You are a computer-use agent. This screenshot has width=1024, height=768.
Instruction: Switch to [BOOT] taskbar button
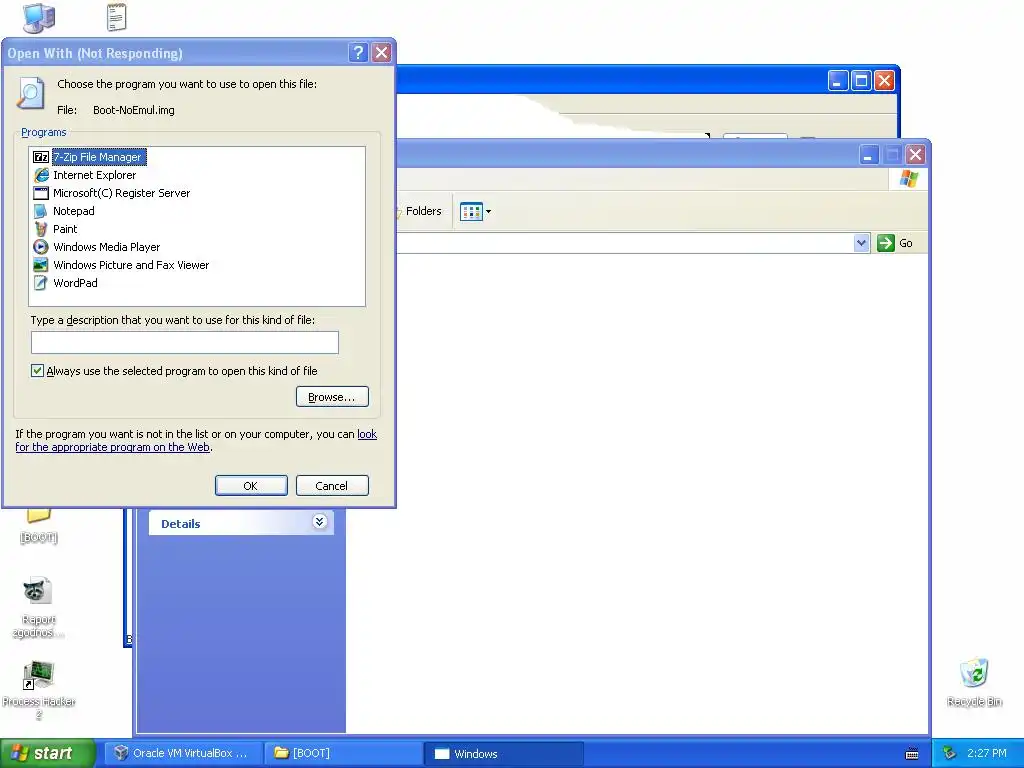click(x=343, y=753)
